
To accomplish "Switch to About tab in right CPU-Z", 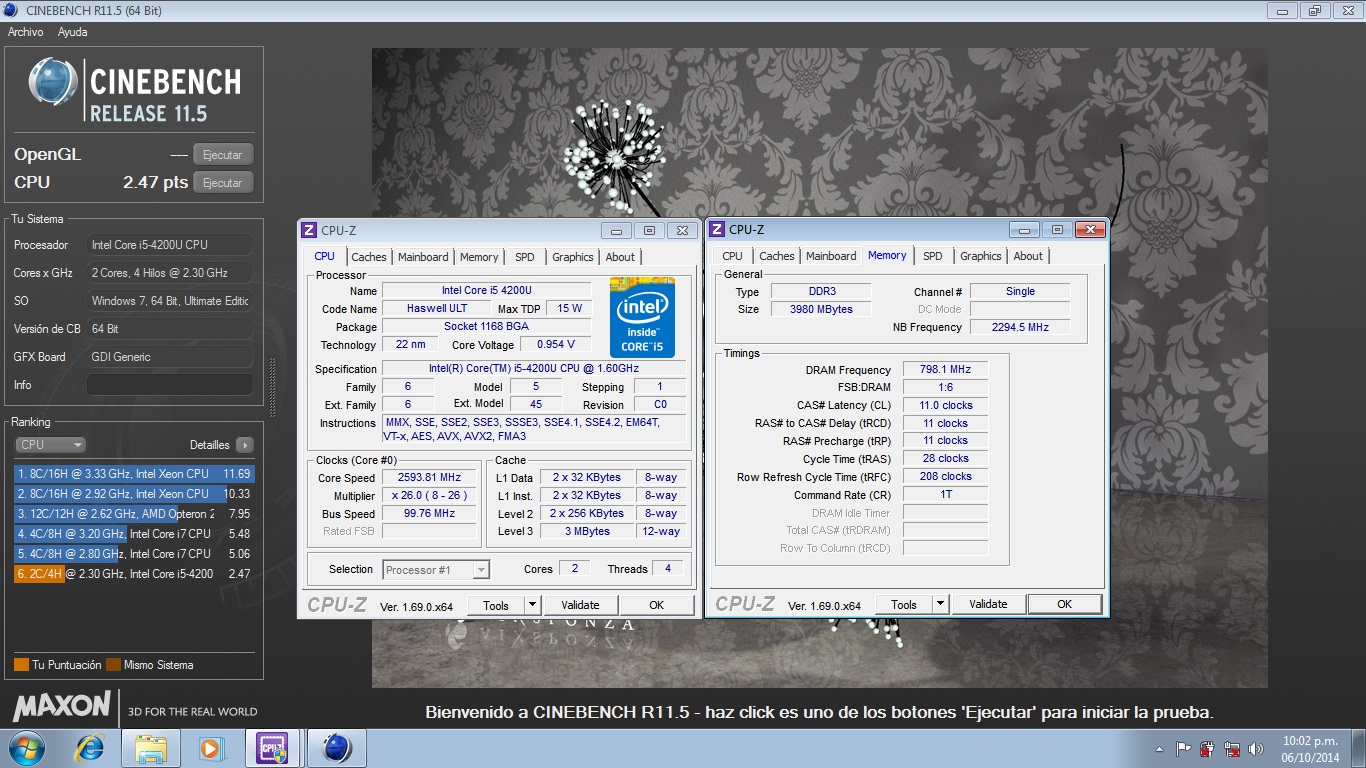I will click(x=1028, y=257).
